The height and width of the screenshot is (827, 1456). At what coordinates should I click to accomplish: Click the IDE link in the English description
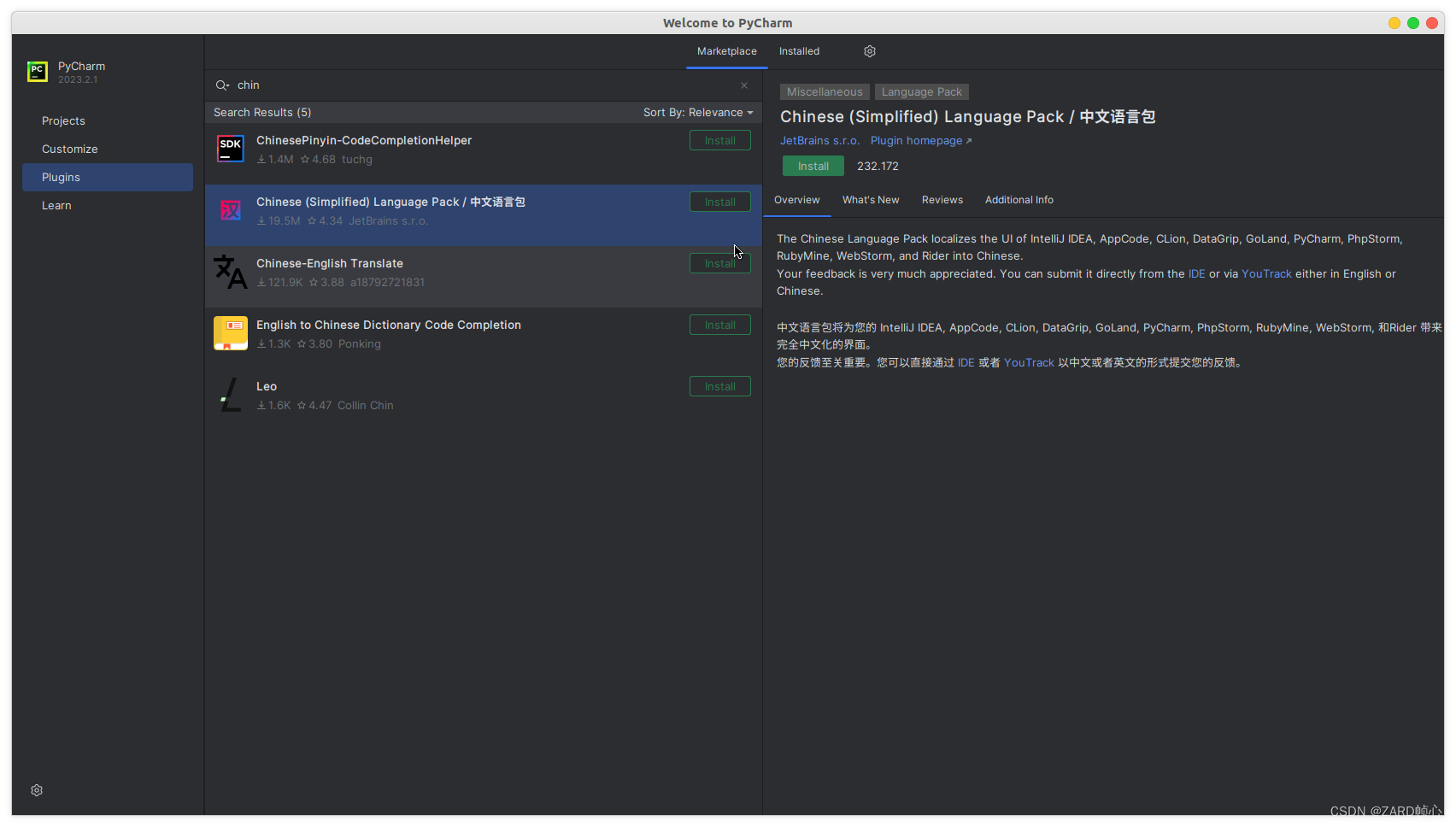(x=1197, y=274)
